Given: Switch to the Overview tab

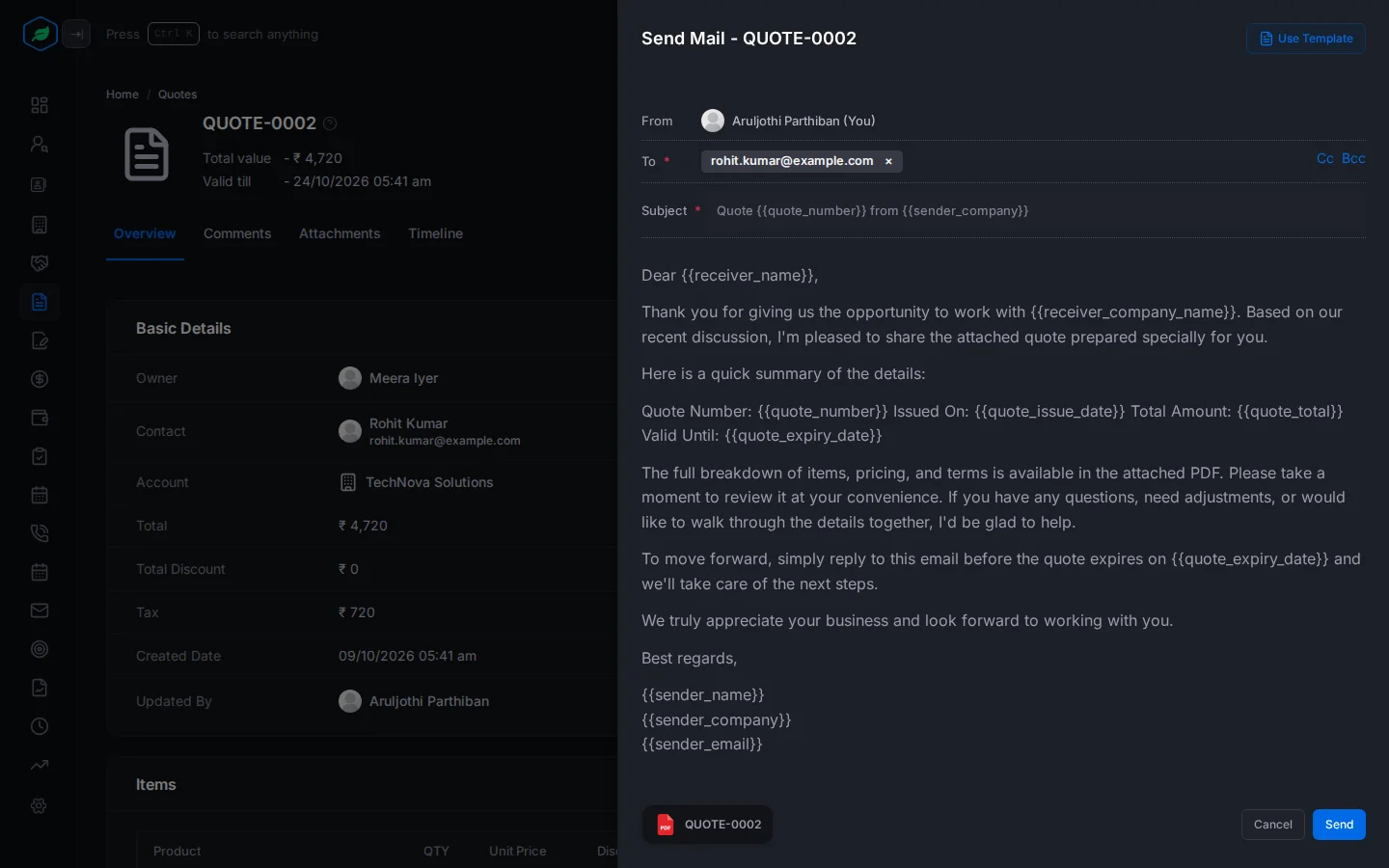Looking at the screenshot, I should (x=145, y=233).
